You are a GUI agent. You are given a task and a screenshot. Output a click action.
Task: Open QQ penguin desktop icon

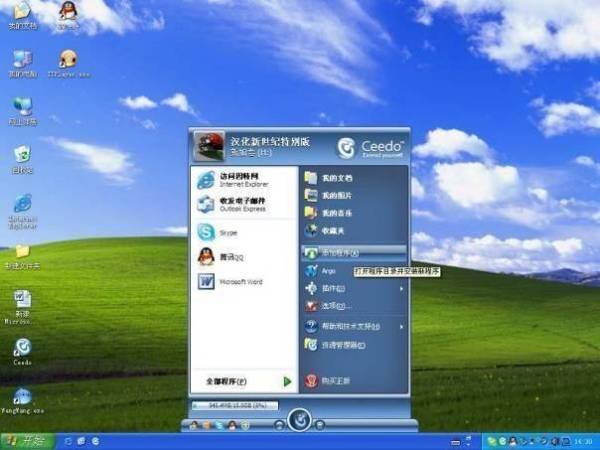pyautogui.click(x=68, y=15)
